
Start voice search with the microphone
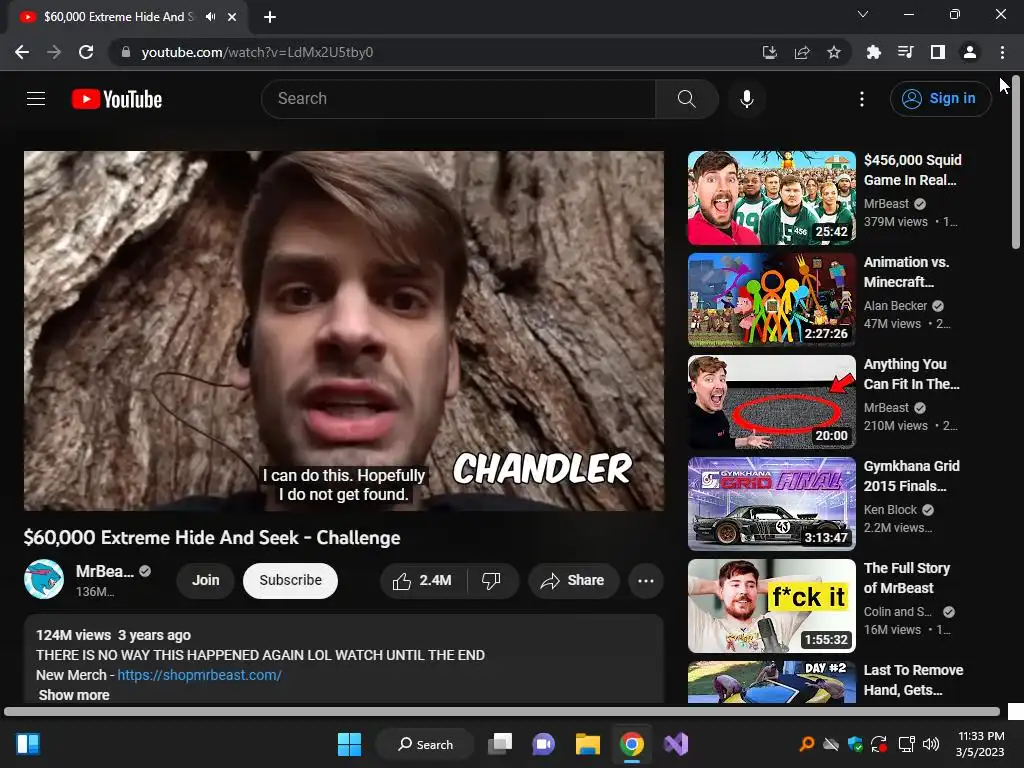click(746, 99)
